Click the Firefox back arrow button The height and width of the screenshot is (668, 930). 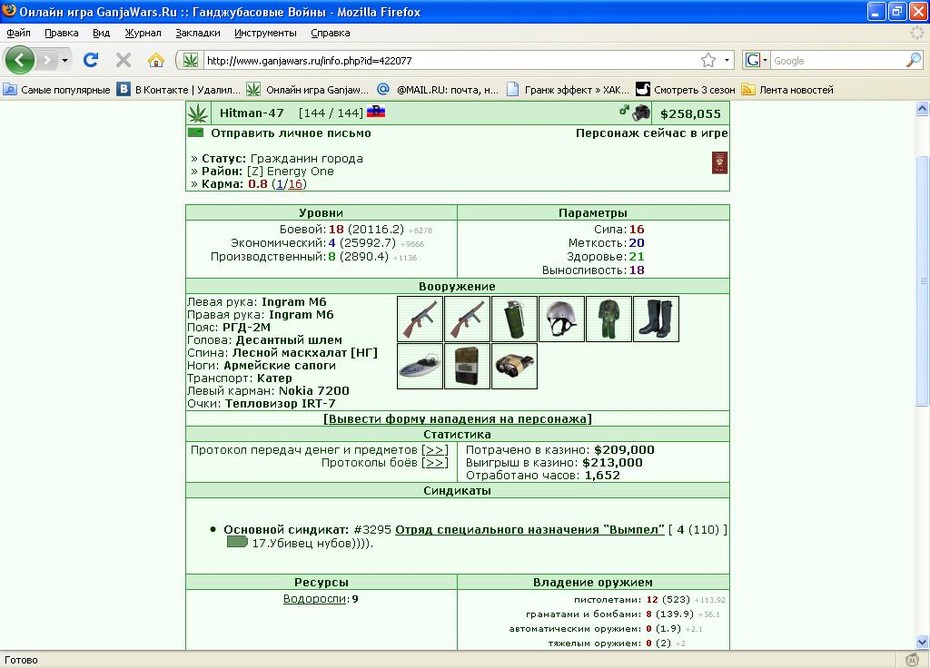pyautogui.click(x=20, y=60)
